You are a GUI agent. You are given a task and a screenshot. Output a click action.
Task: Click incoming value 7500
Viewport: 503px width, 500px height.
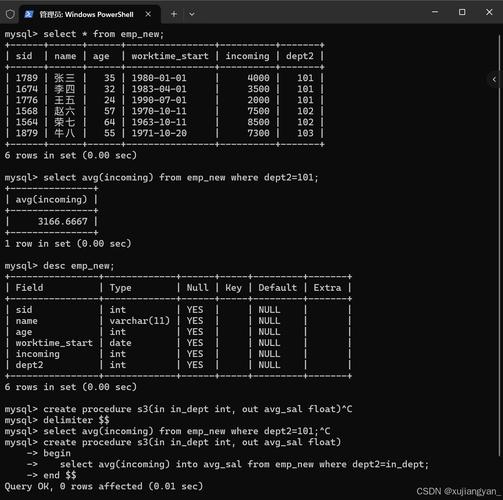click(x=258, y=111)
